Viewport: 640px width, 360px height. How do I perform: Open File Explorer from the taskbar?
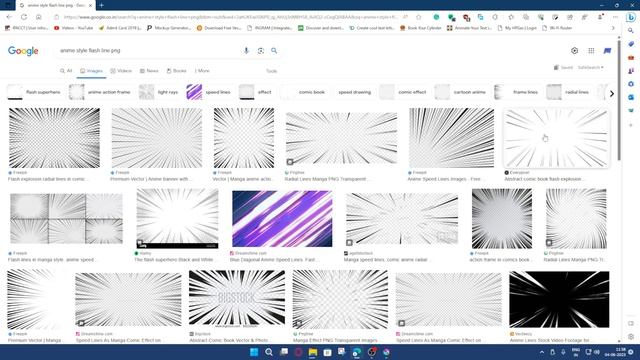coord(313,352)
